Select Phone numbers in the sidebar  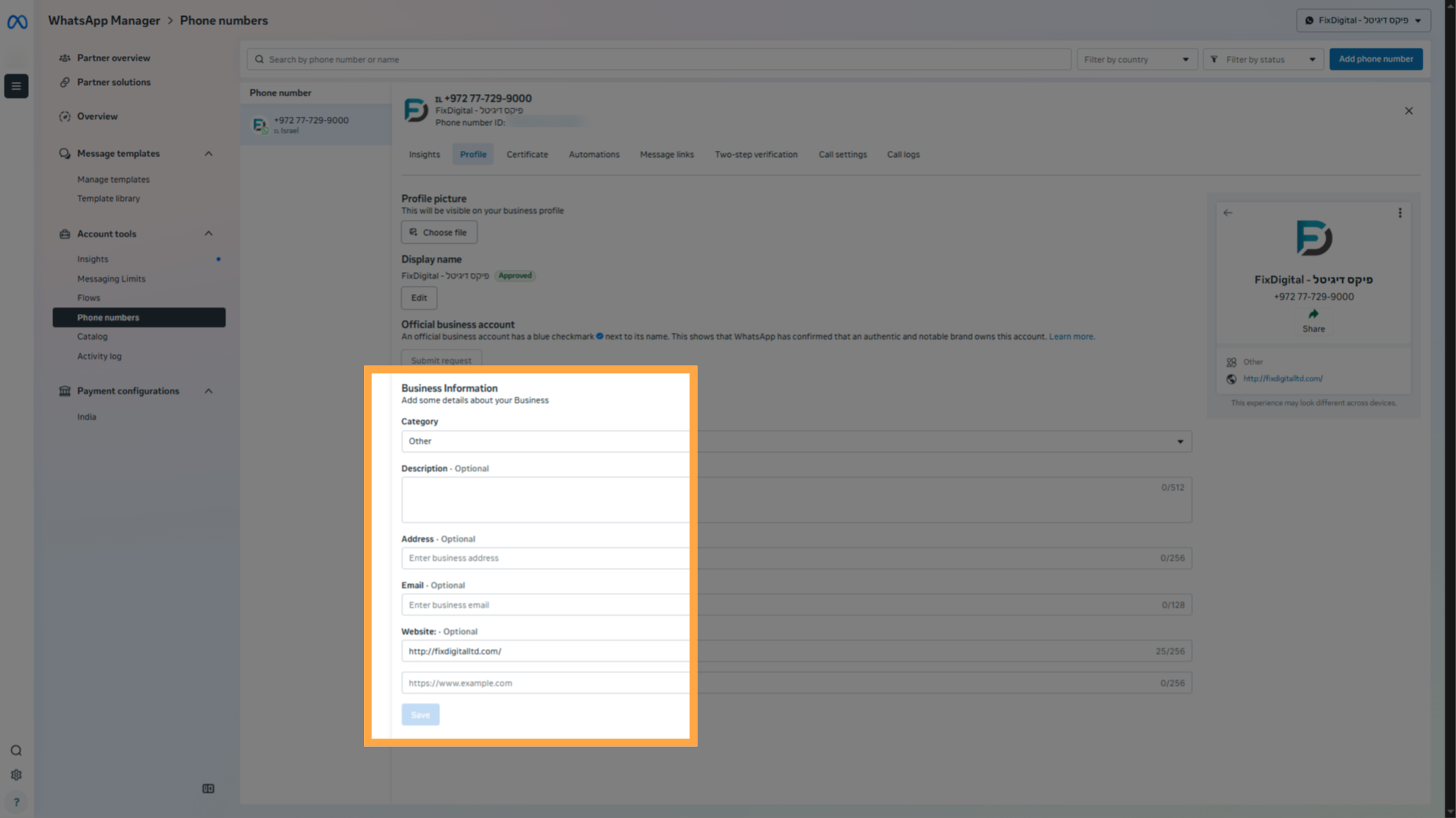(139, 318)
